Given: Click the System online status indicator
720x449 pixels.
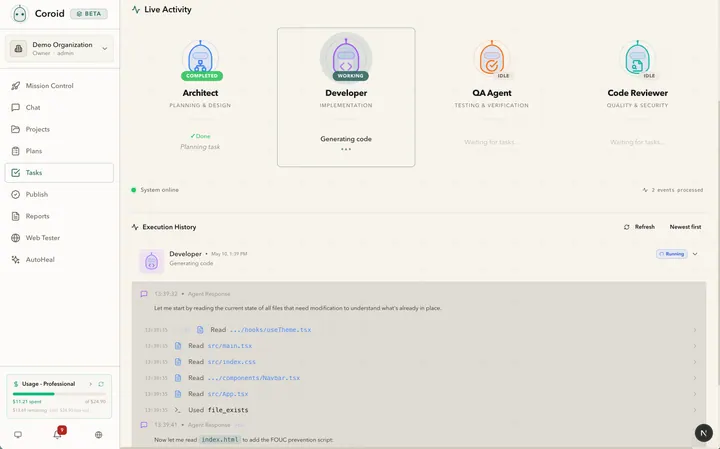Looking at the screenshot, I should (155, 190).
